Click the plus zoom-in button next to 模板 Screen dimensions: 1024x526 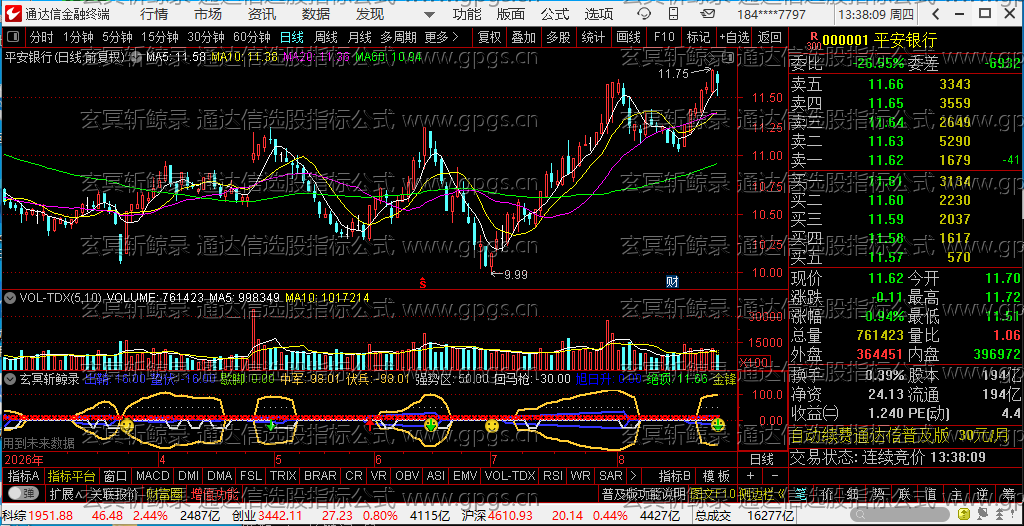750,475
